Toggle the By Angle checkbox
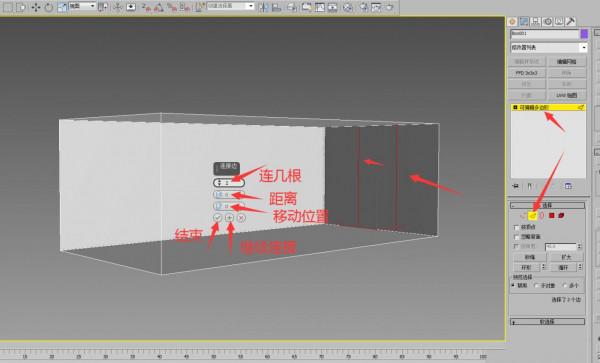This screenshot has width=600, height=363. [517, 247]
